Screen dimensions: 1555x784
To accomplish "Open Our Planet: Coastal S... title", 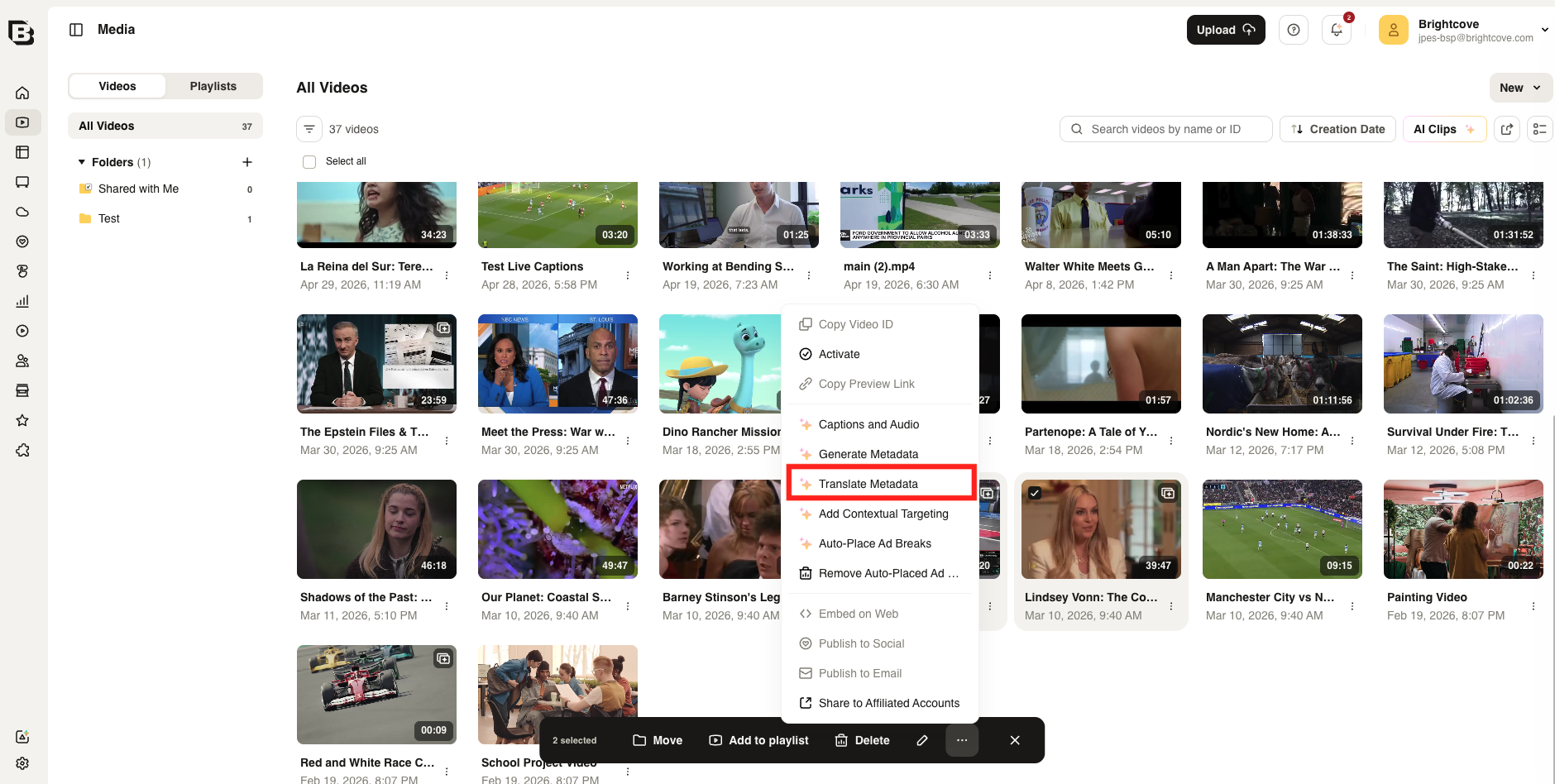I will 546,597.
